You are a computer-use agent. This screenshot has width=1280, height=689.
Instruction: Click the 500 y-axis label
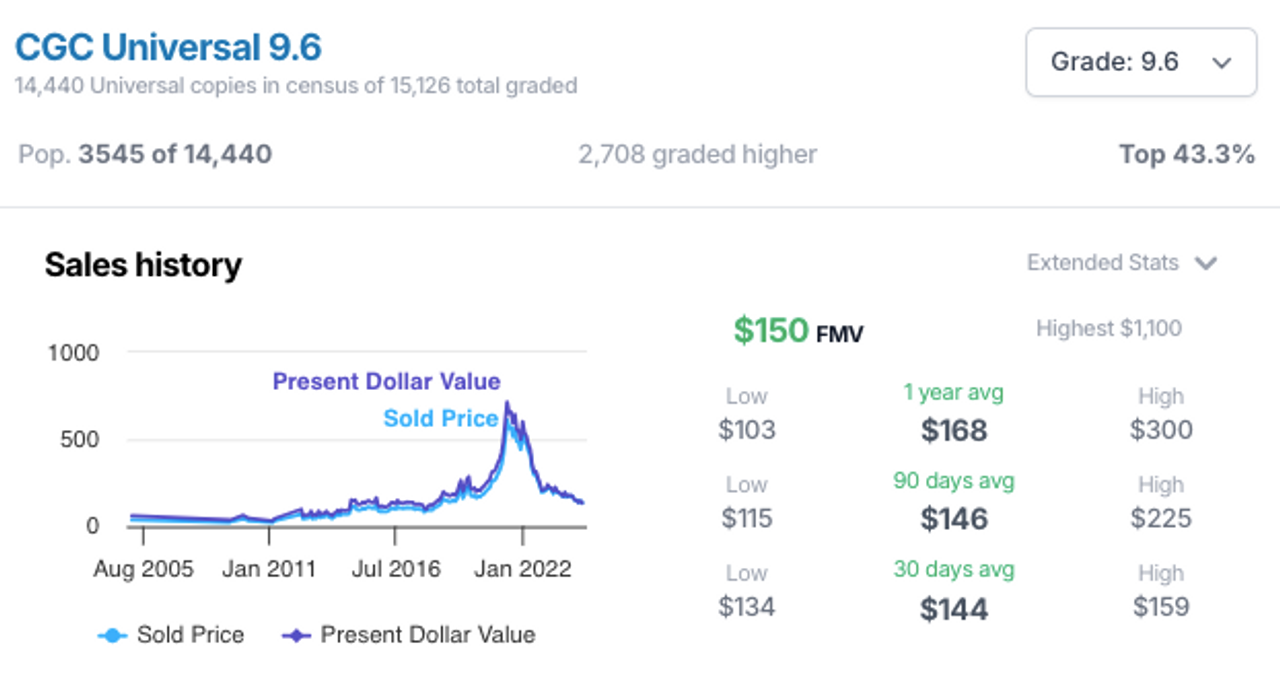tap(78, 440)
